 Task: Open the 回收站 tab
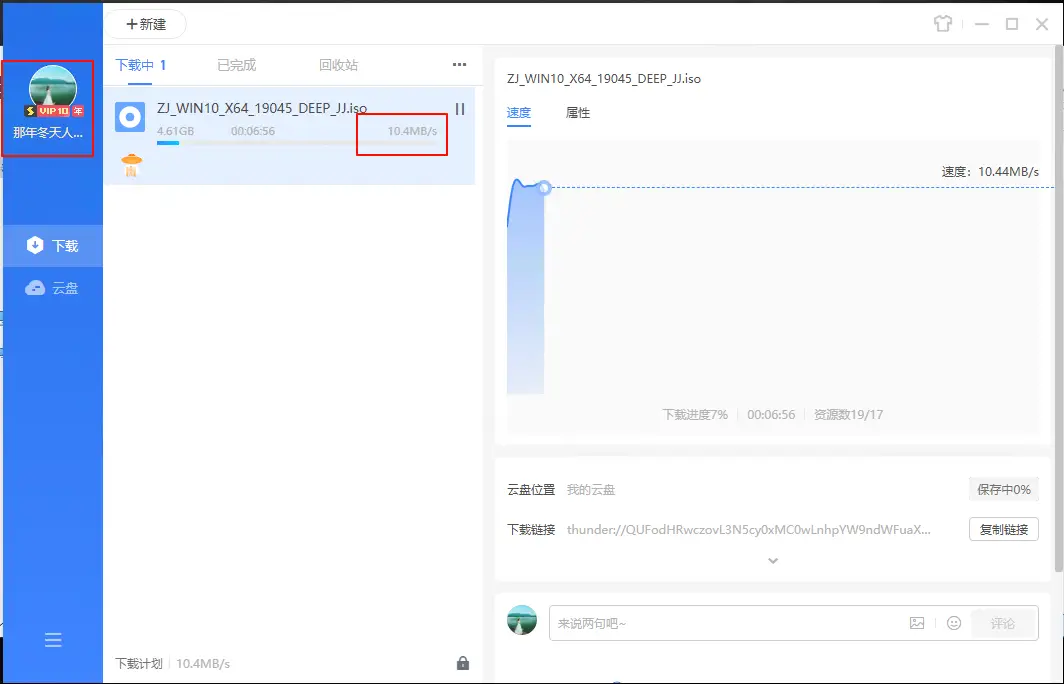[338, 65]
